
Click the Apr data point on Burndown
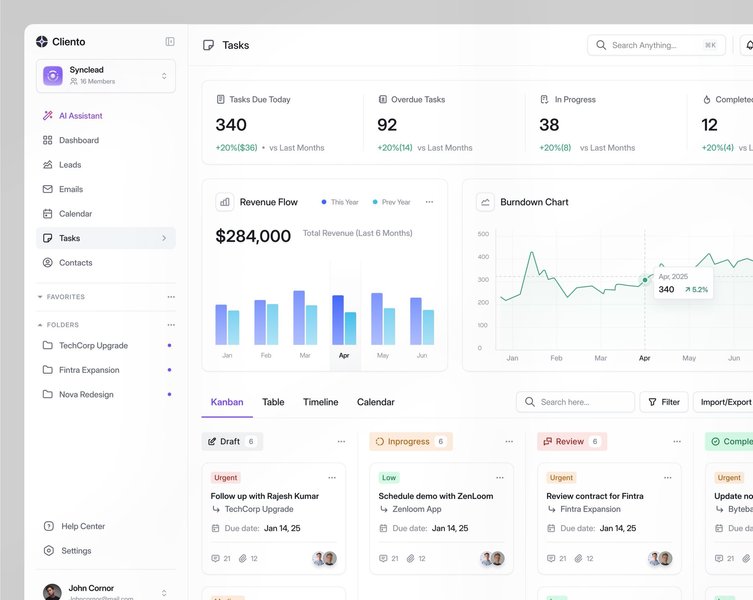pyautogui.click(x=645, y=280)
